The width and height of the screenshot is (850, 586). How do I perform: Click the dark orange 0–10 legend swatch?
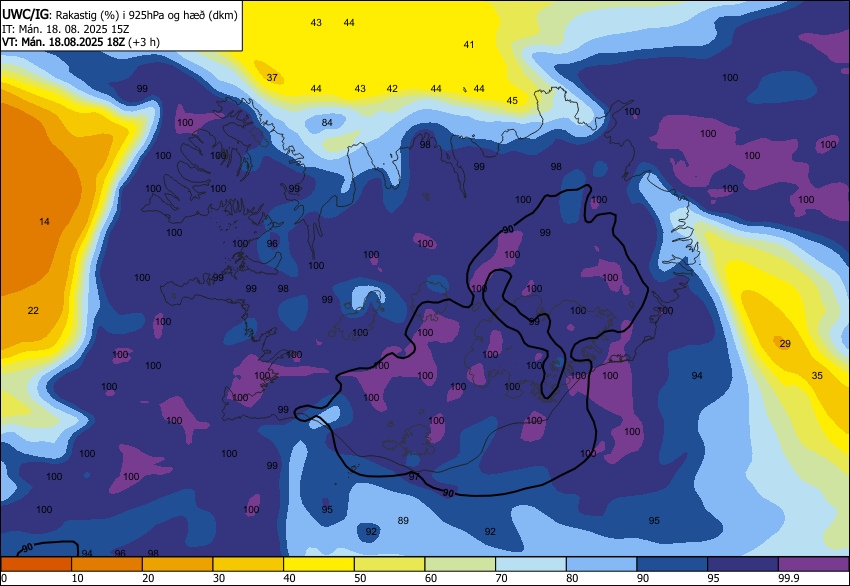[x=36, y=564]
